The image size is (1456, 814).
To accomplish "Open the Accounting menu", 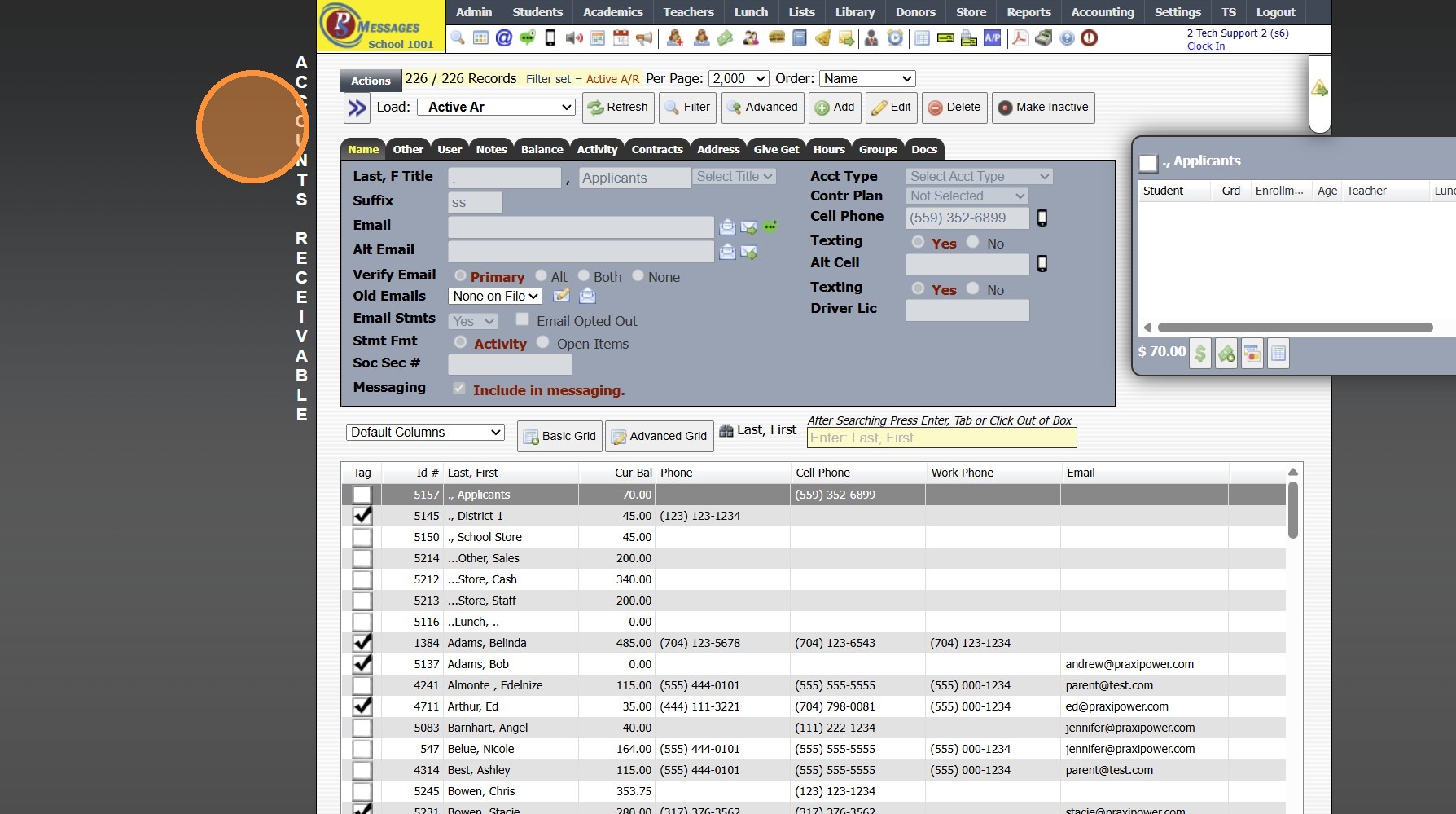I will point(1102,12).
